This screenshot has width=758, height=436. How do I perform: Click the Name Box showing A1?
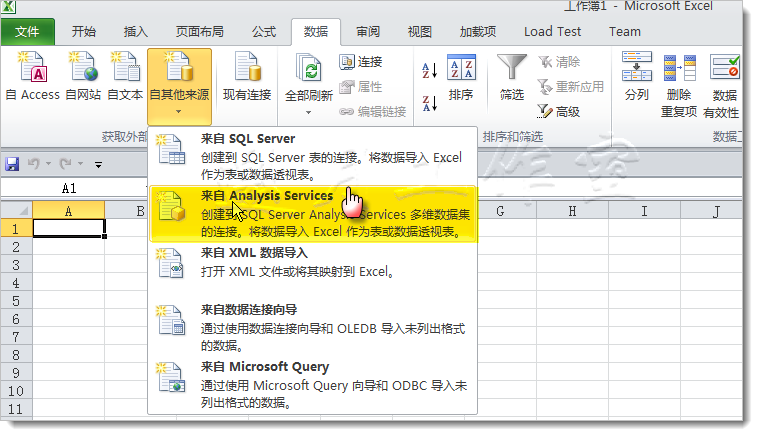(x=69, y=189)
